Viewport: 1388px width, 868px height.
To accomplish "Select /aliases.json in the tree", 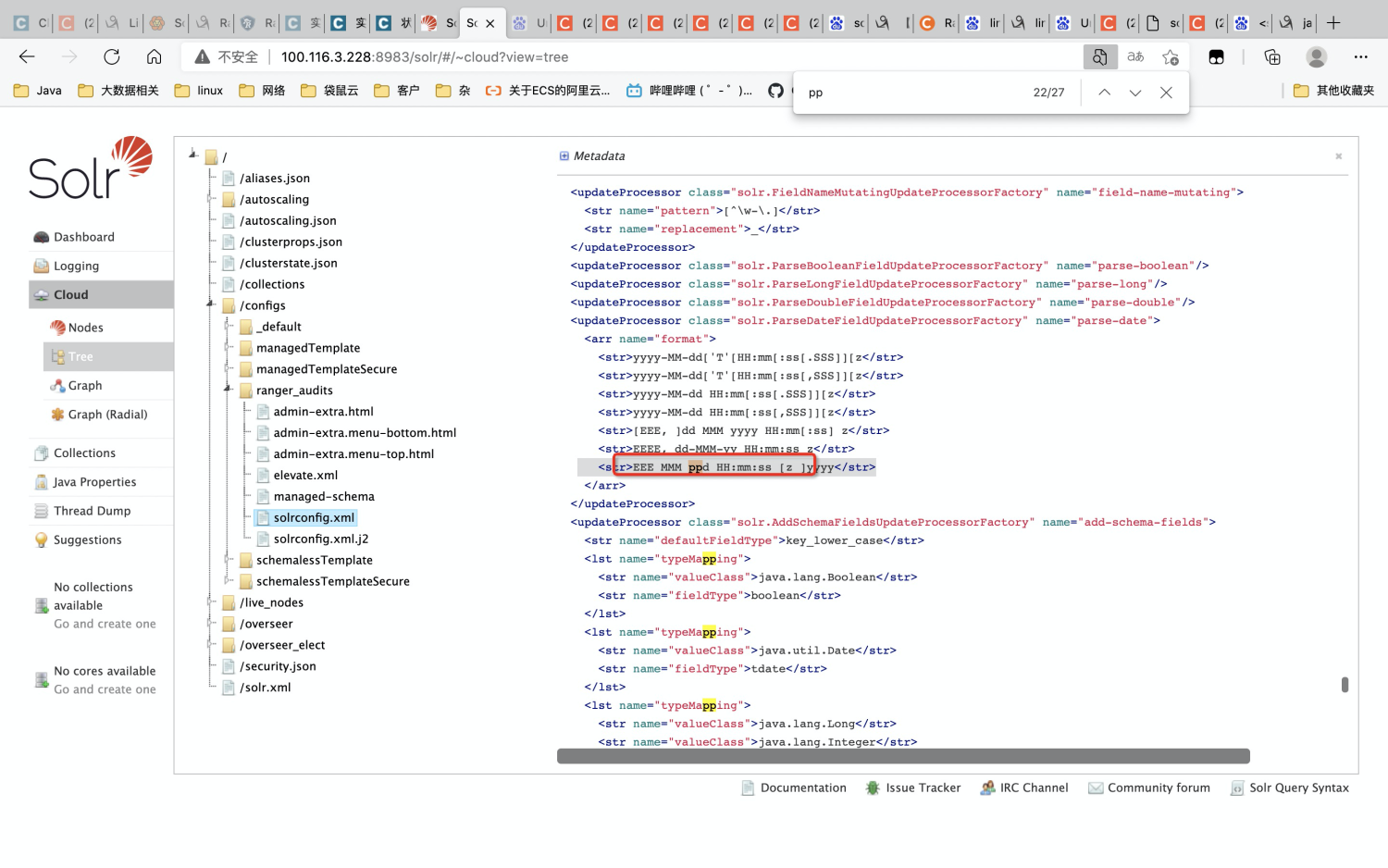I will coord(275,178).
